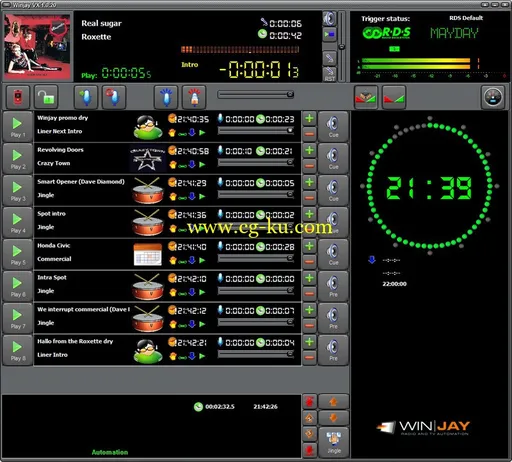512x462 pixels.
Task: Trigger Play 7 for We interrupt commercial
Action: coord(18,319)
